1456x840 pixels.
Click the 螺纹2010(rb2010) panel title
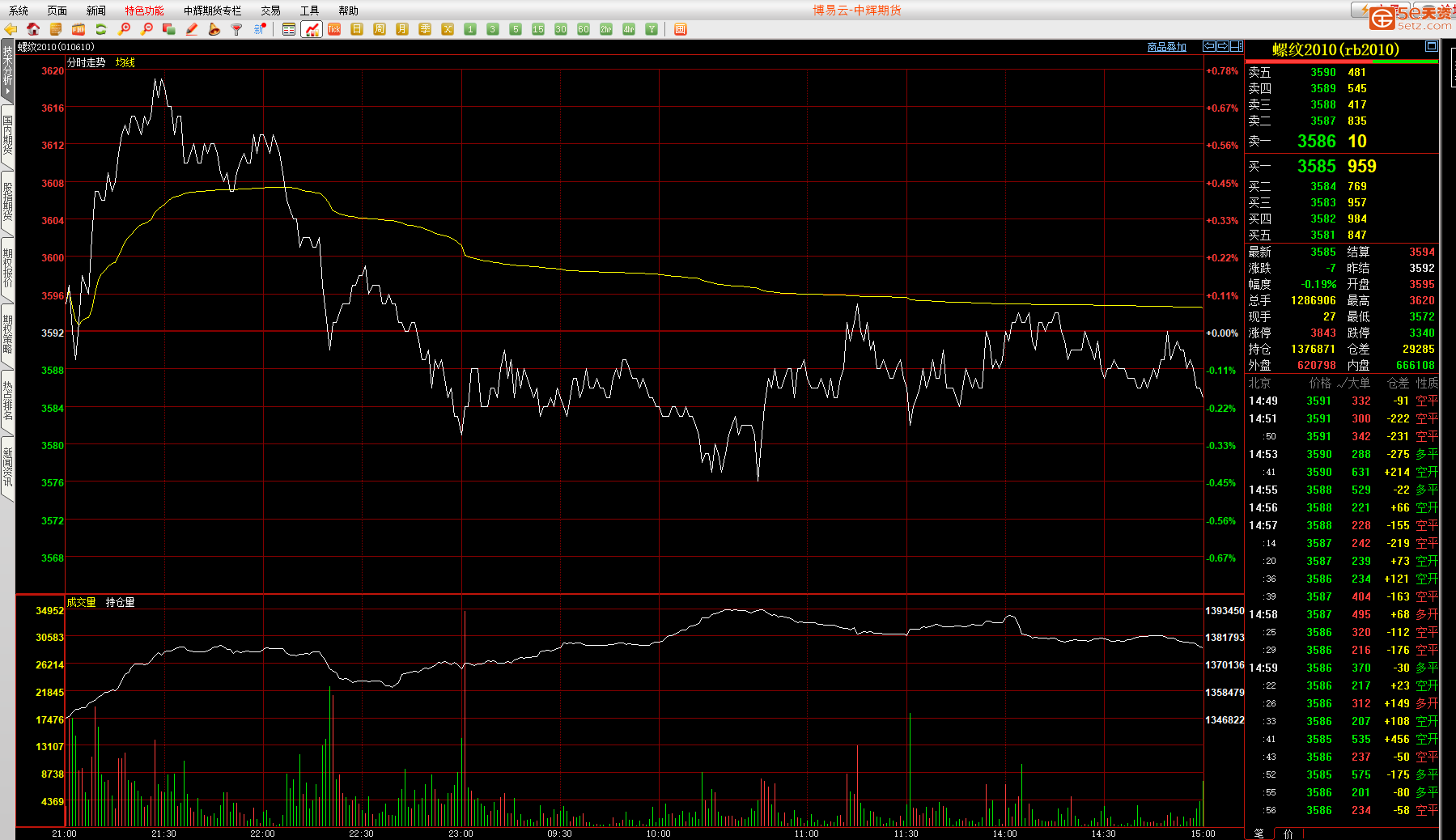1335,49
